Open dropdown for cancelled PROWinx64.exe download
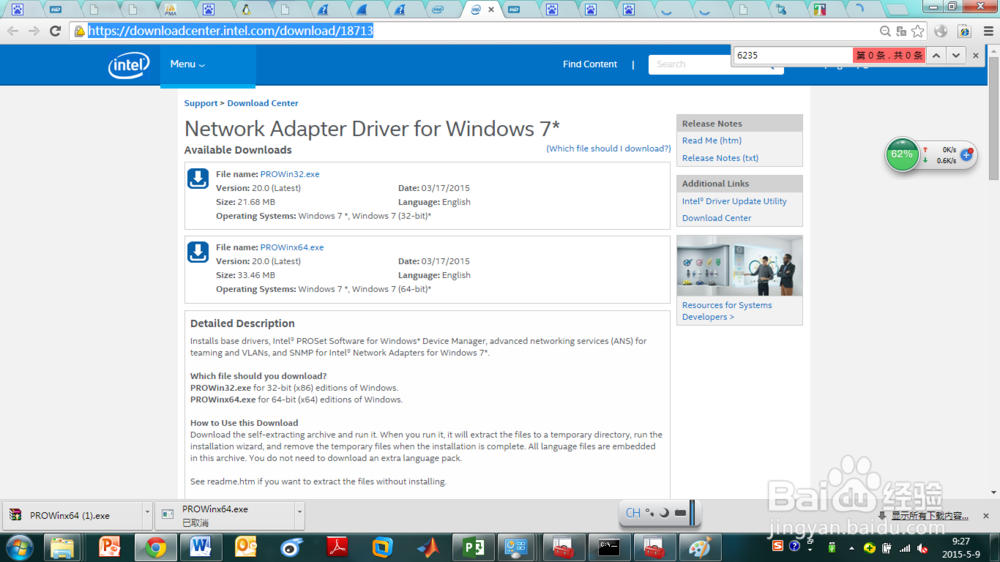This screenshot has width=1000, height=562. [x=299, y=512]
